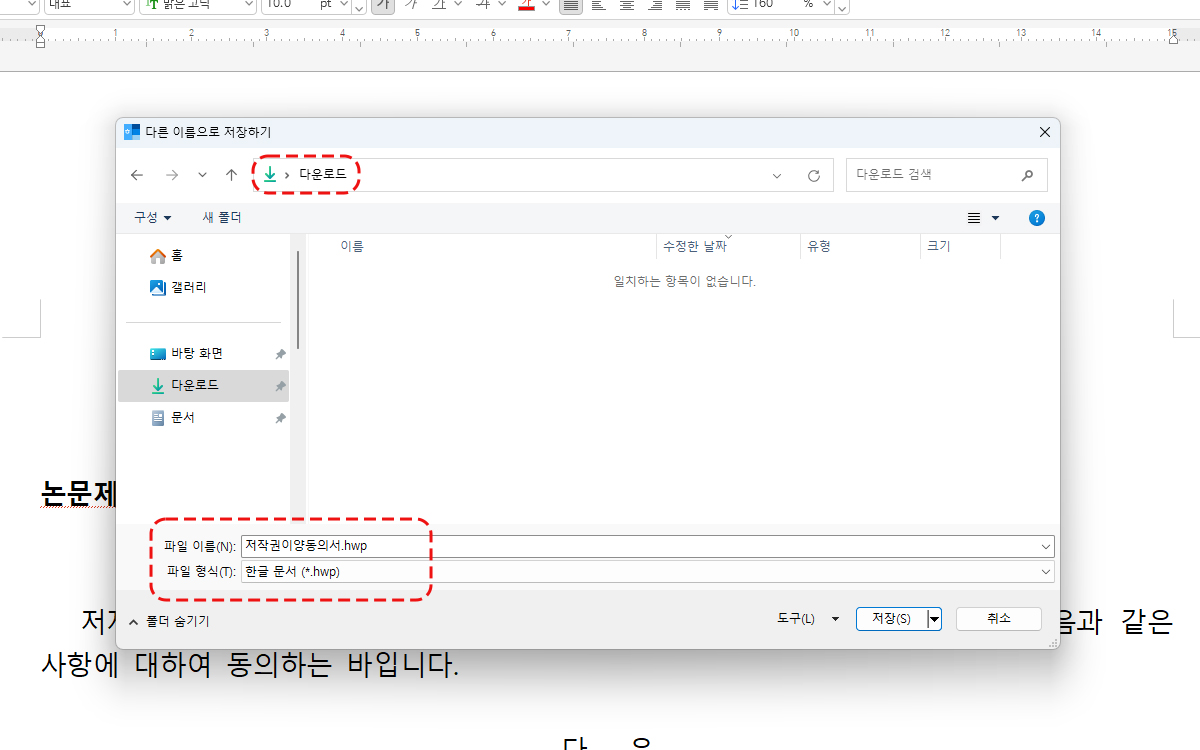Click the view layout icon
Viewport: 1200px width, 750px height.
coord(974,218)
